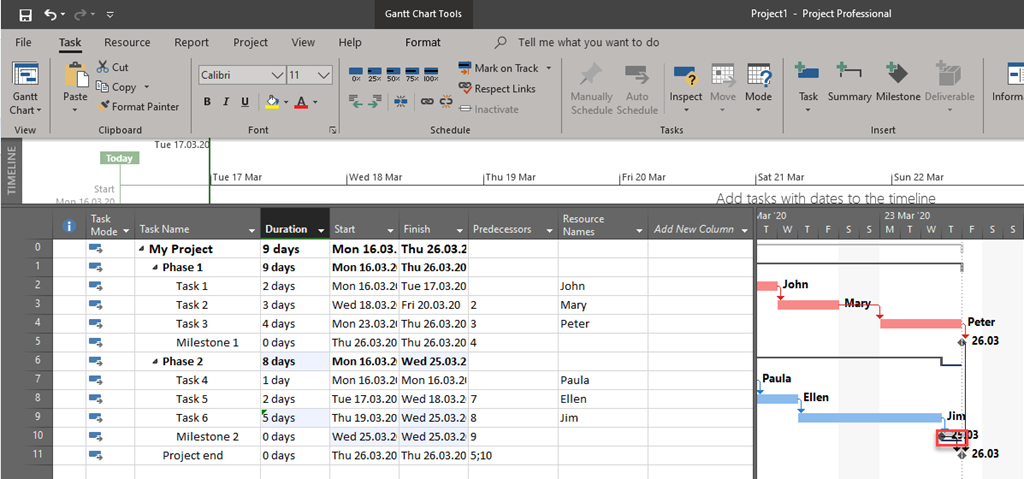Viewport: 1024px width, 479px height.
Task: Toggle Underline text formatting
Action: point(245,102)
